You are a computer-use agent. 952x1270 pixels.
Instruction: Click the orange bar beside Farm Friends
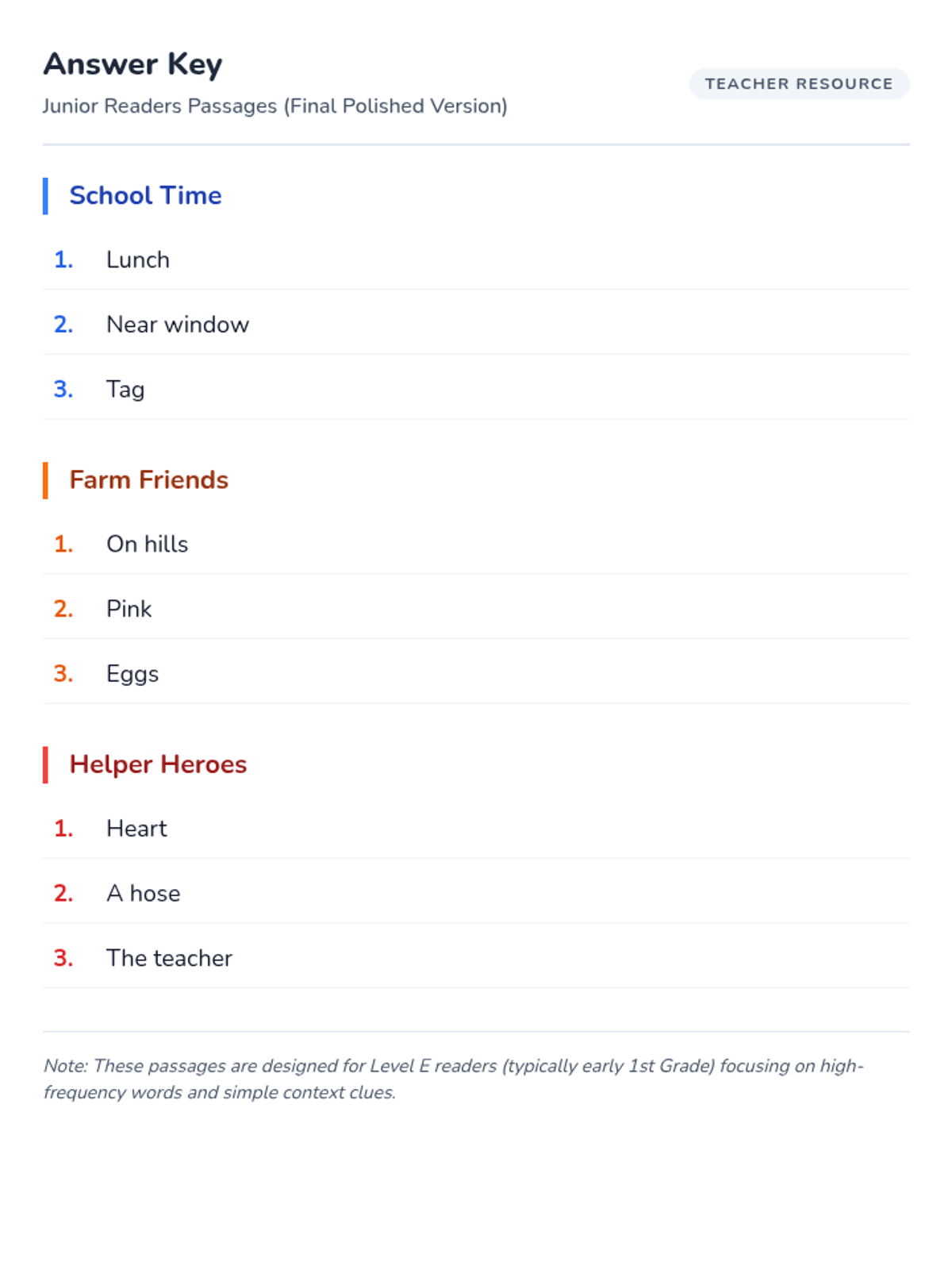coord(45,480)
